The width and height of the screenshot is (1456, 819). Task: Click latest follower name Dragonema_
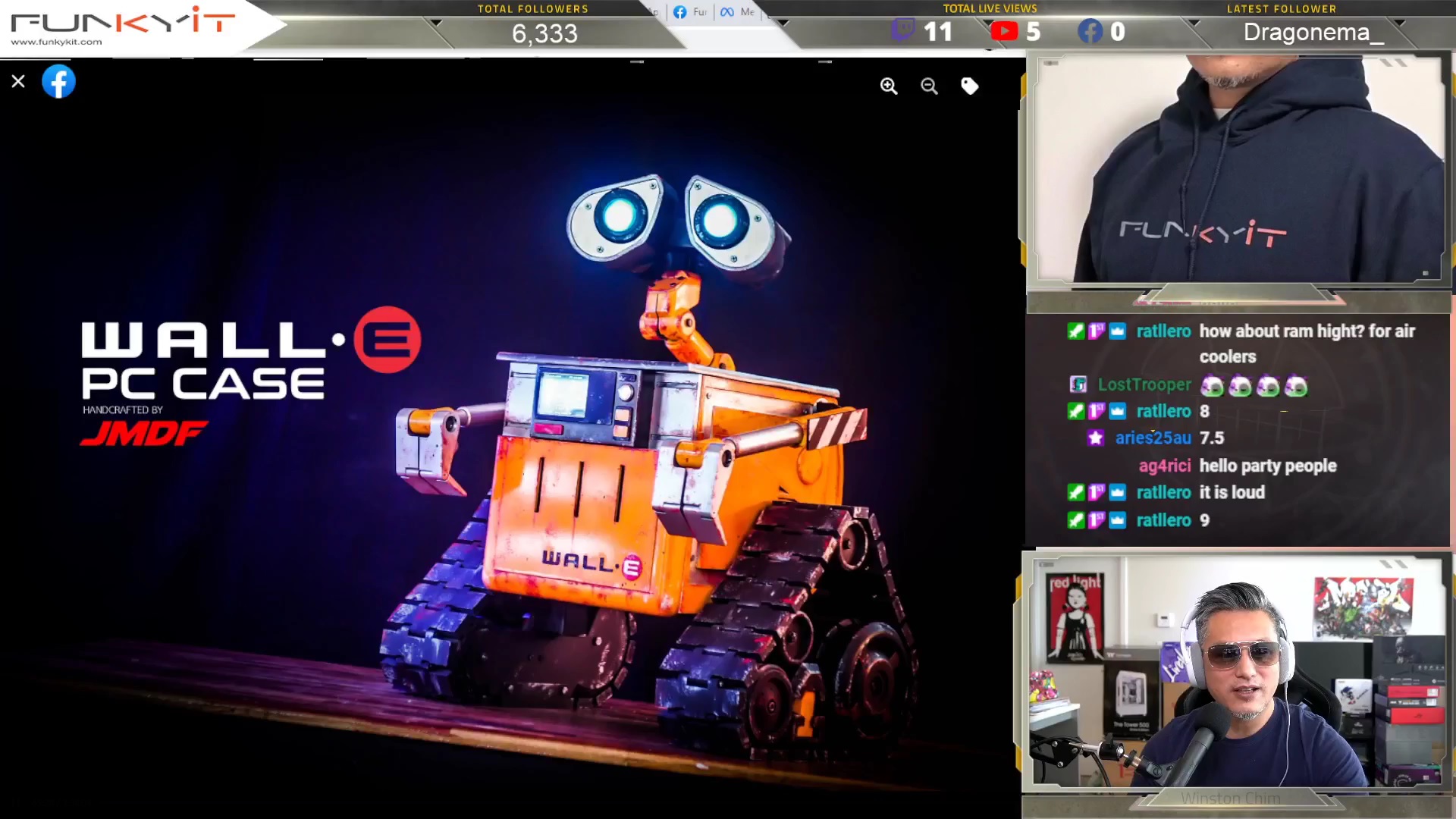click(x=1313, y=33)
